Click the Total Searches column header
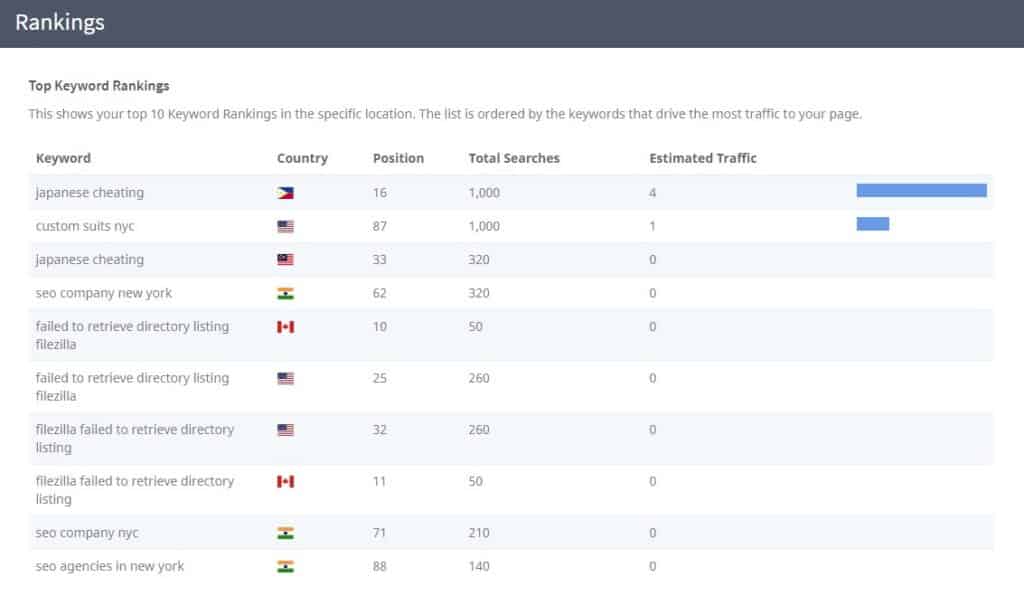 513,158
